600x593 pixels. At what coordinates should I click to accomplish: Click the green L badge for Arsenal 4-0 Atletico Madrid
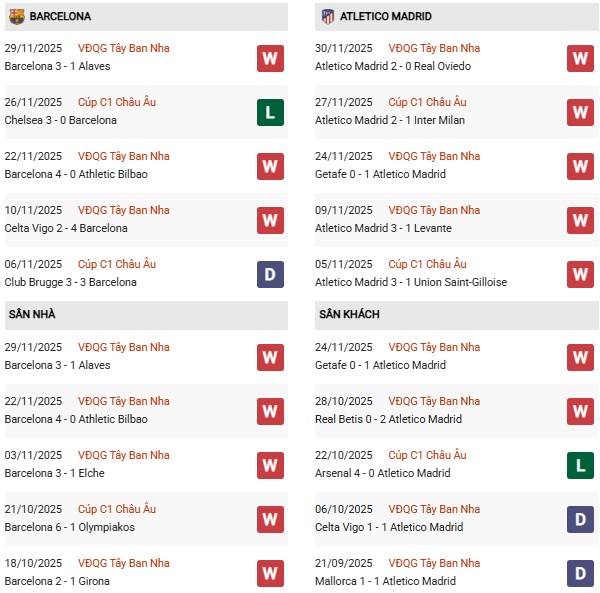(580, 465)
